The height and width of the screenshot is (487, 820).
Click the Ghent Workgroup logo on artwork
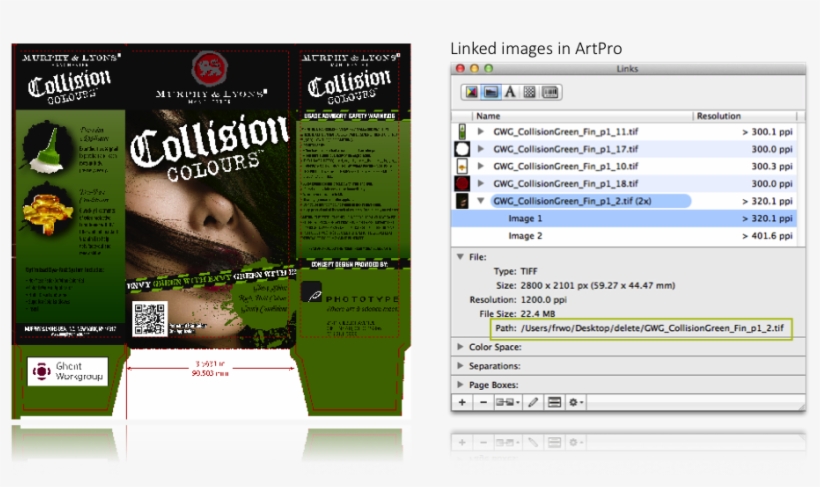click(68, 371)
